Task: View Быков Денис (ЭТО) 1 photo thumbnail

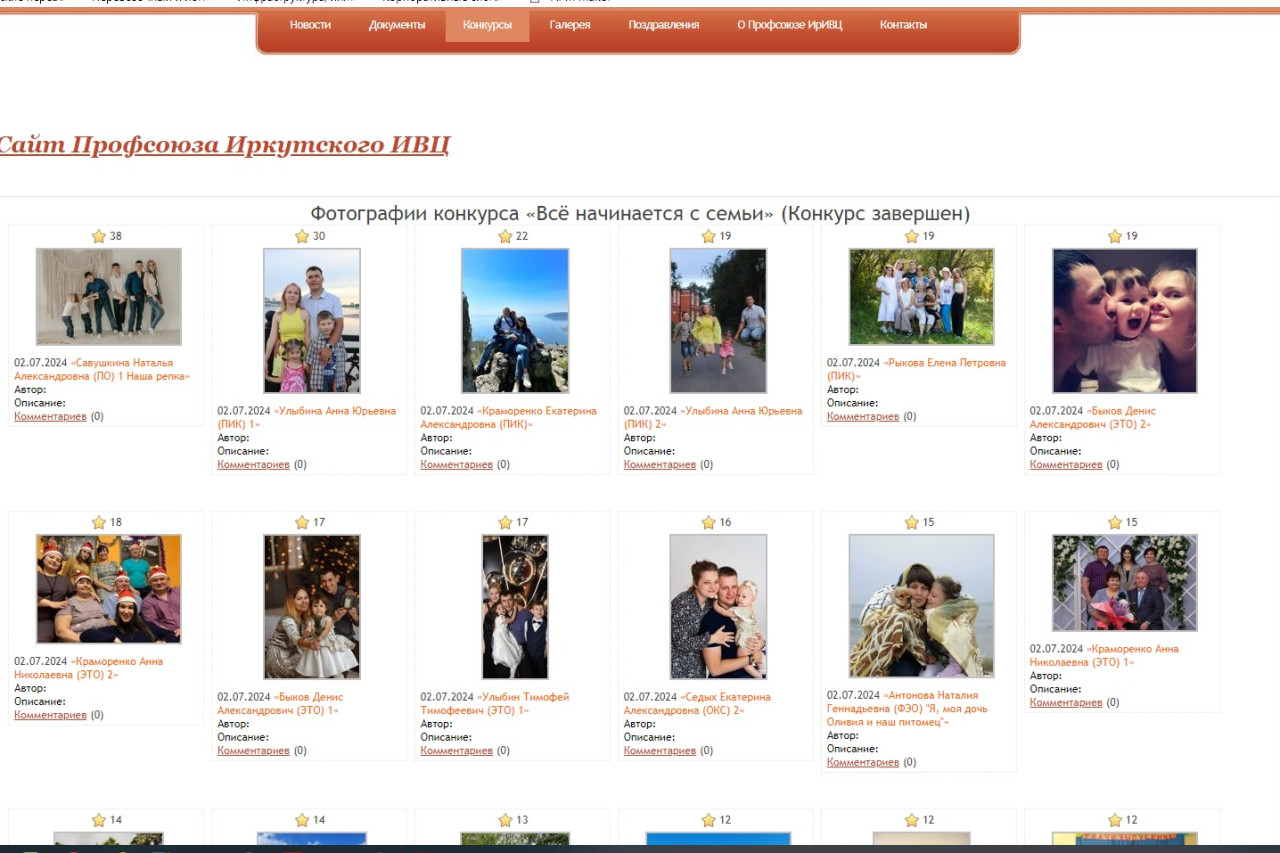Action: pyautogui.click(x=312, y=607)
